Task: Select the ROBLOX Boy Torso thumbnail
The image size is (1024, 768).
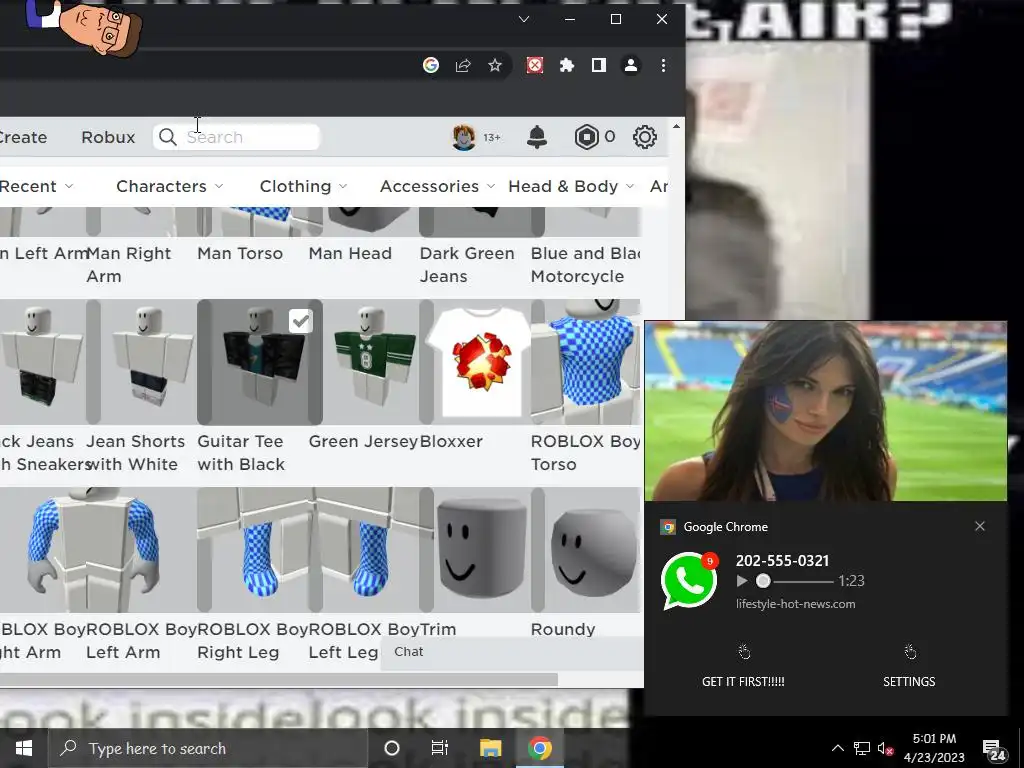Action: click(x=586, y=362)
